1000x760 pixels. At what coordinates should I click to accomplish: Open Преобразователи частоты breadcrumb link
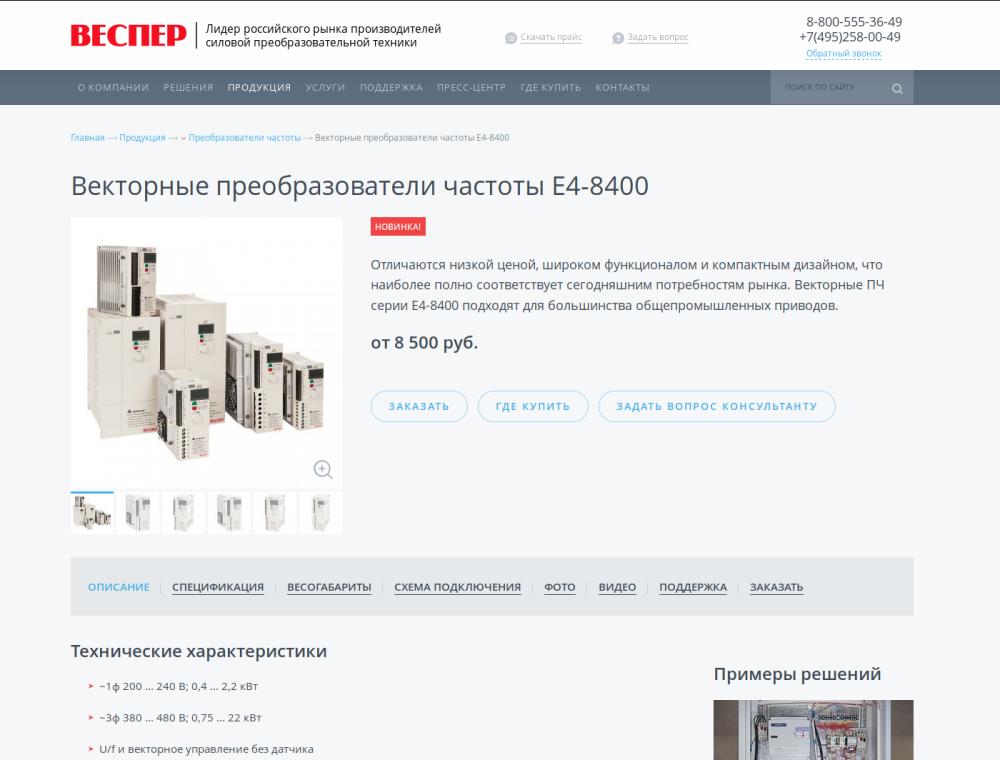pos(244,138)
